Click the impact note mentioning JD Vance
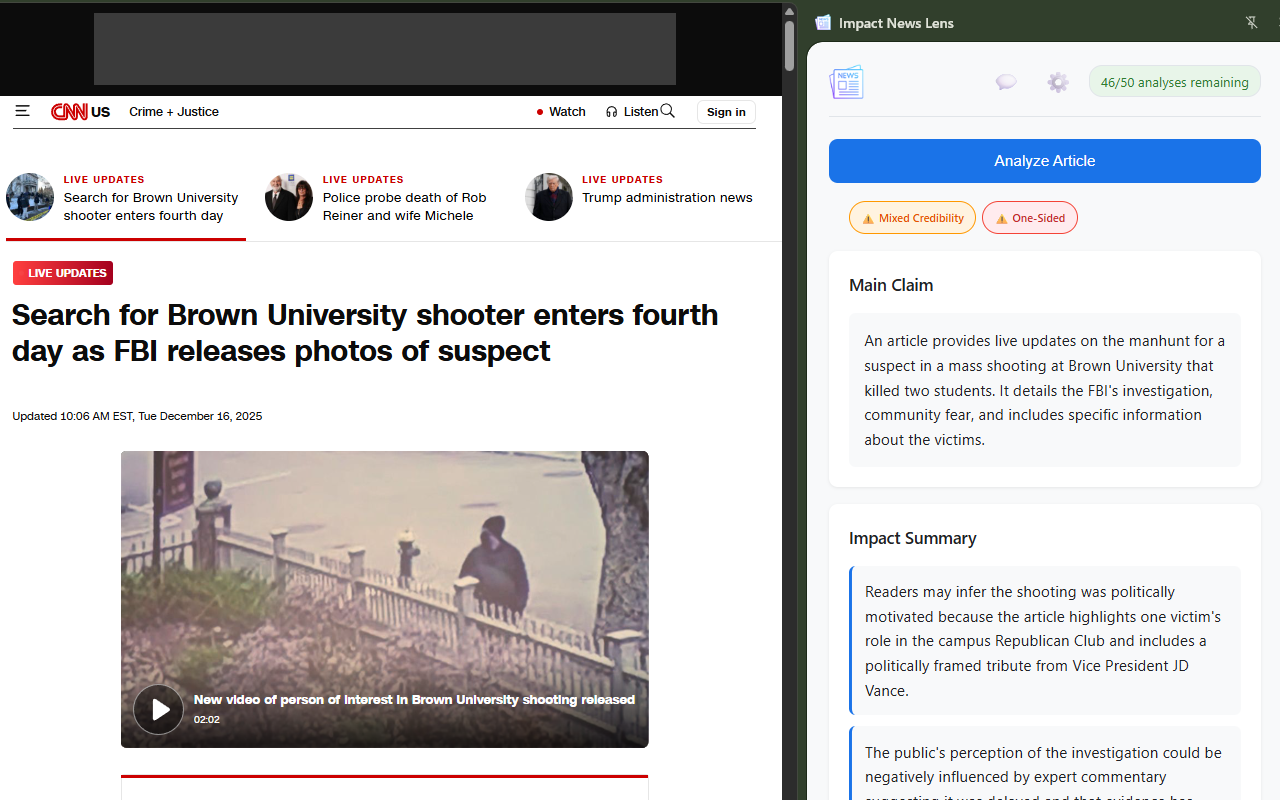 click(1045, 641)
